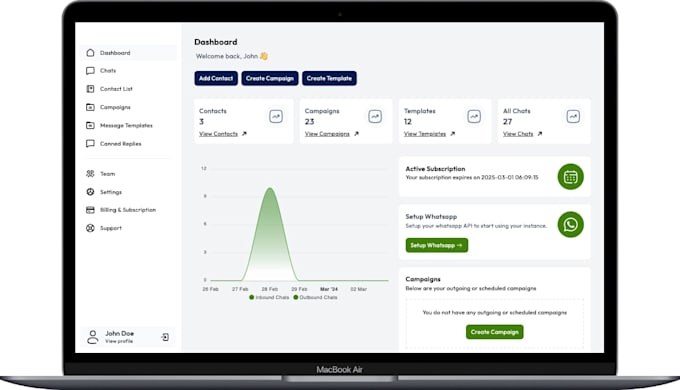Image resolution: width=680 pixels, height=390 pixels.
Task: Open the View profile link
Action: pos(119,341)
